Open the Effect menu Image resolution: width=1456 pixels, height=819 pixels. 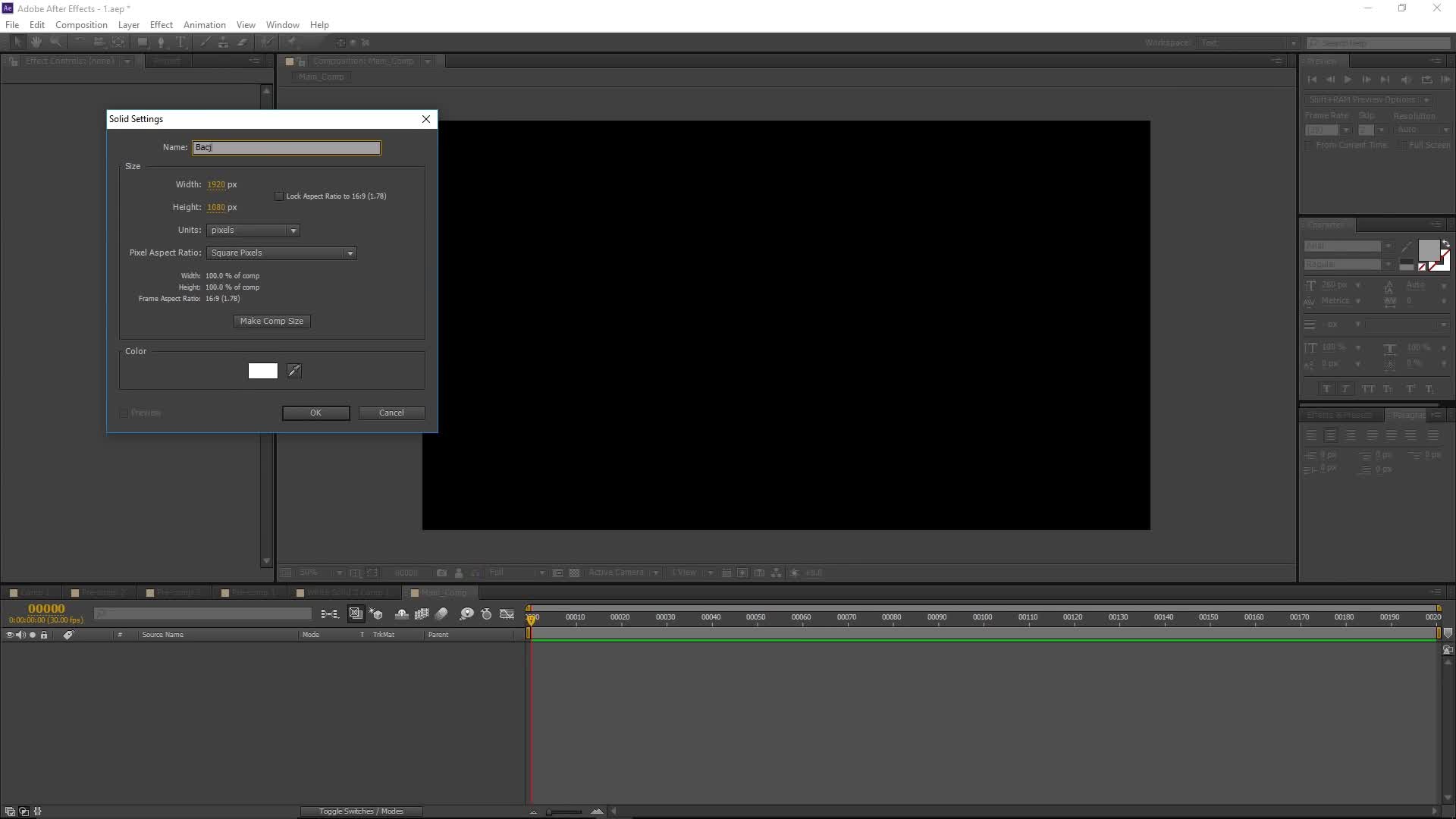point(162,25)
